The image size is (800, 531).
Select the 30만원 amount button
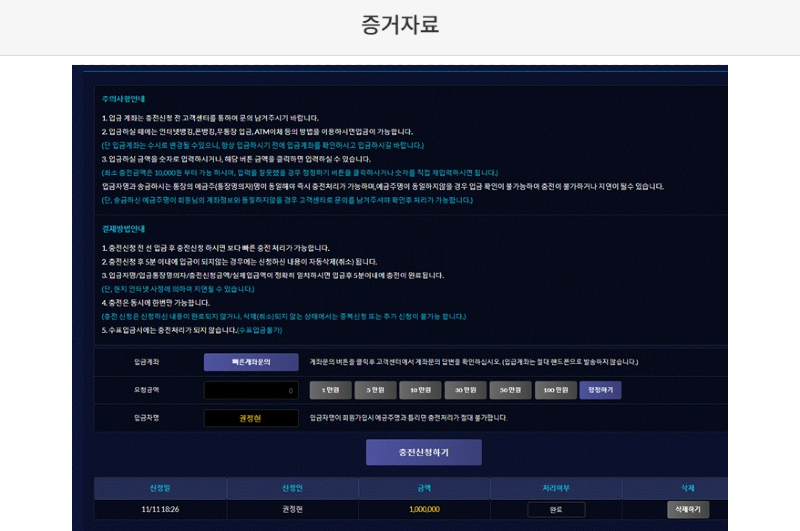(465, 390)
